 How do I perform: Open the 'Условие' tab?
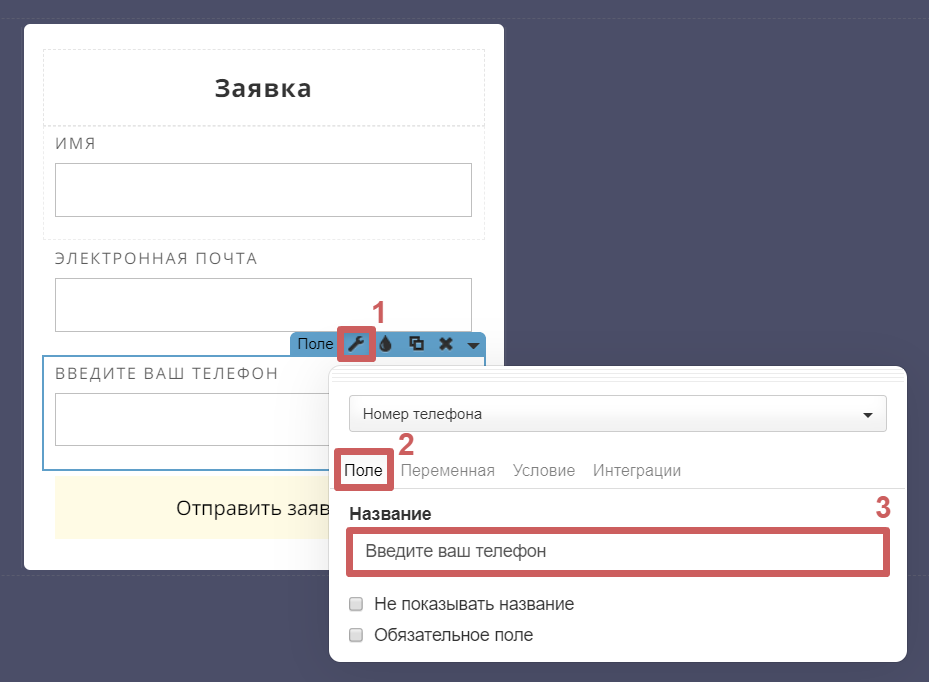coord(543,470)
